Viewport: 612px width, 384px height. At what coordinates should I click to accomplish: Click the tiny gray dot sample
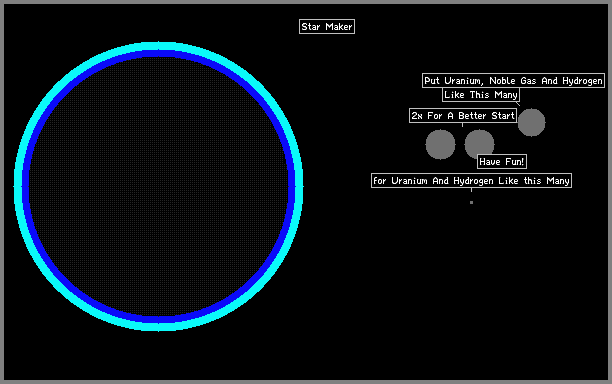tap(471, 203)
